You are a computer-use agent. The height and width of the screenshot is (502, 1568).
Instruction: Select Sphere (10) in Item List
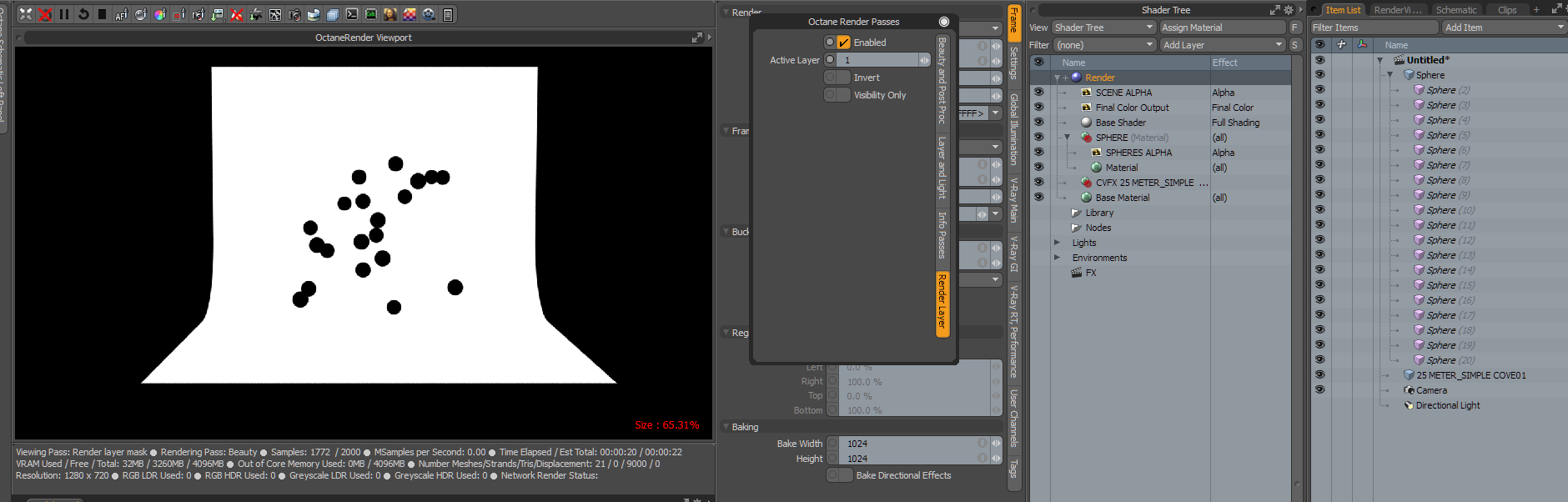pos(1450,210)
